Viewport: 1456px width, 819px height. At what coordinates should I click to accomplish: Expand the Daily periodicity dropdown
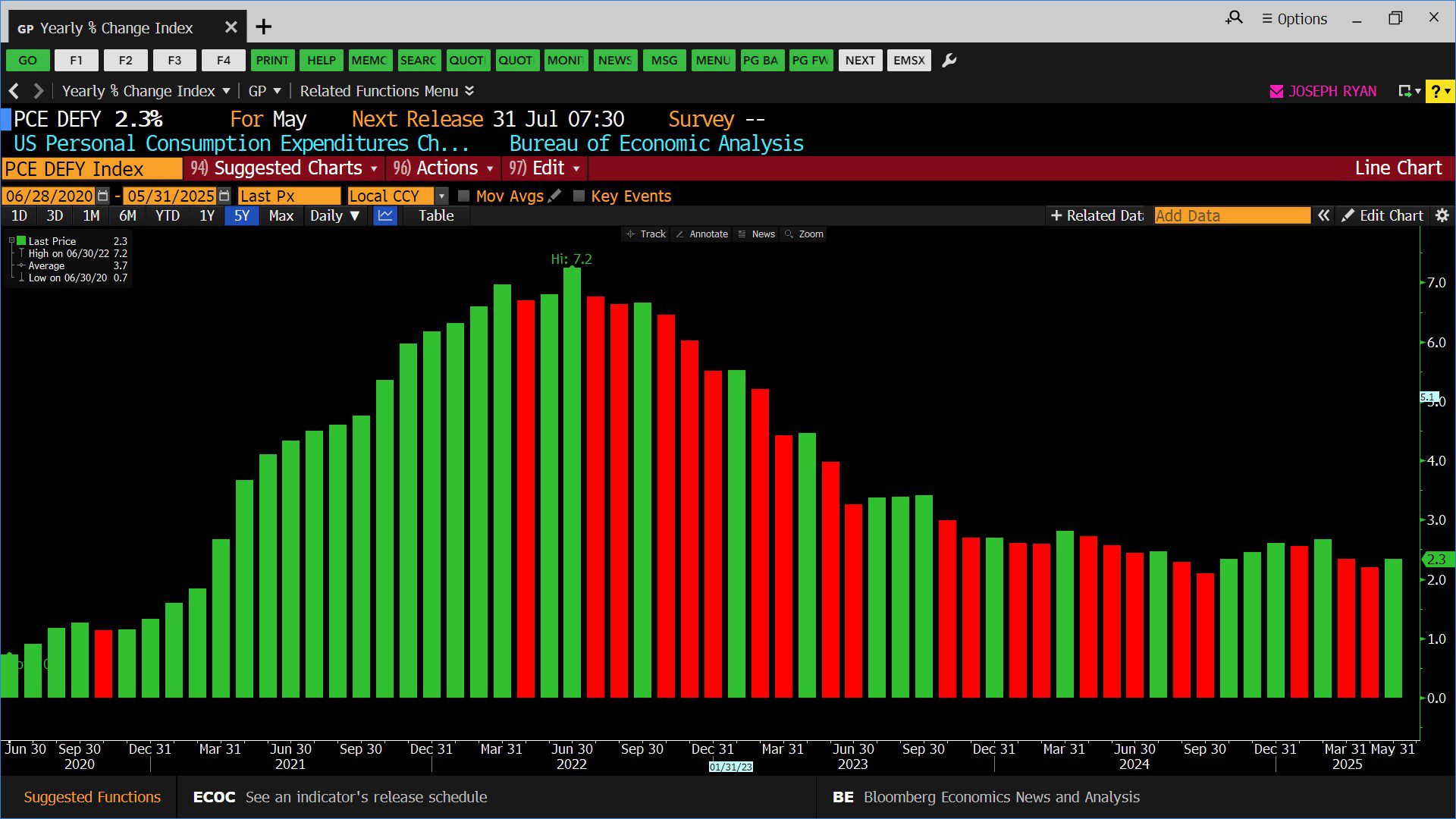tap(334, 216)
